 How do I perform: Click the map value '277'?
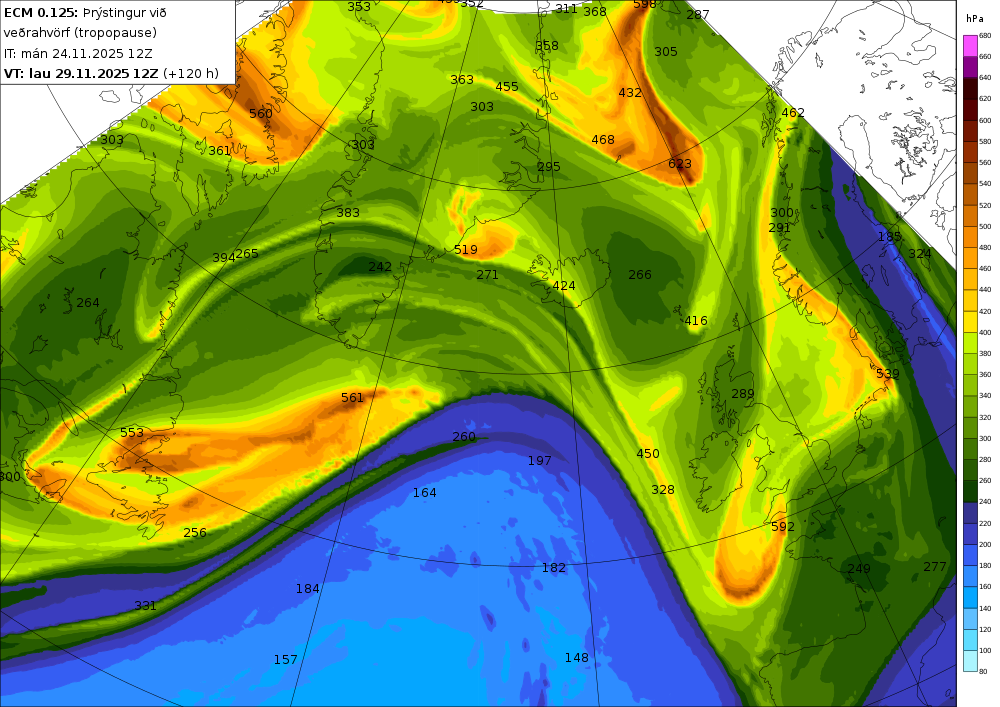click(x=935, y=566)
